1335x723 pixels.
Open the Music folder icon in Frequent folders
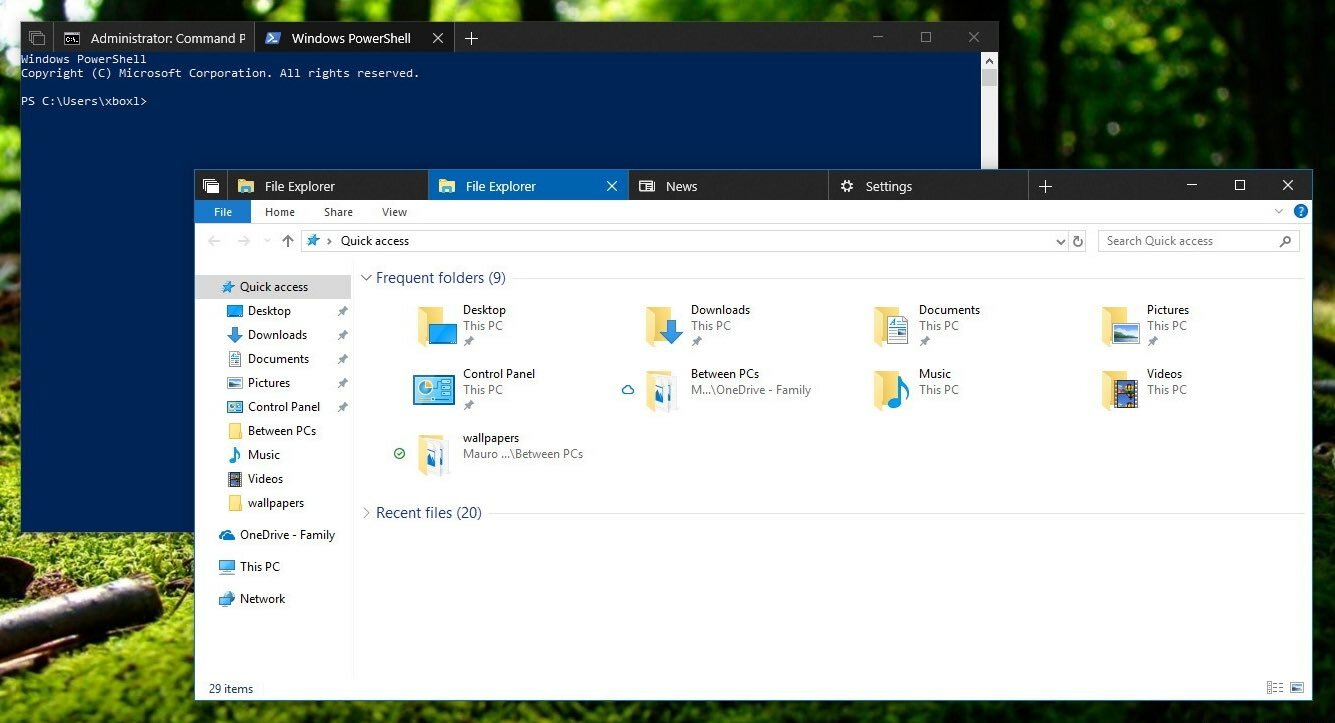pos(891,390)
